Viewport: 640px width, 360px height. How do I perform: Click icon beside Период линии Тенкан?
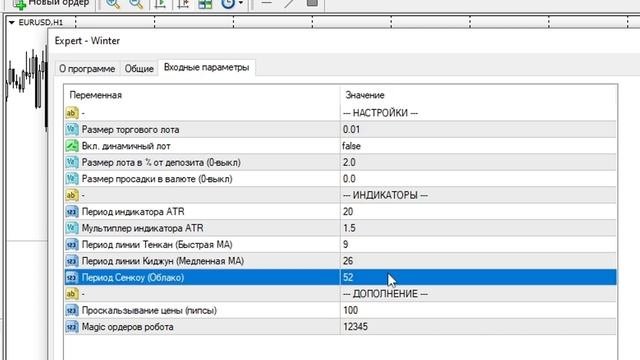72,244
